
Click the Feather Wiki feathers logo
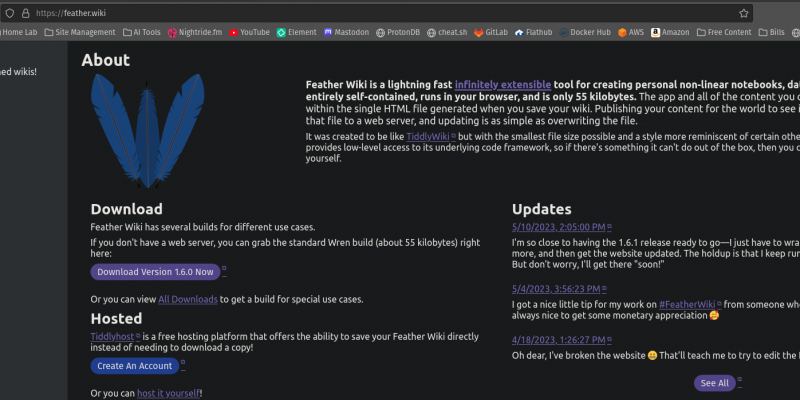click(147, 130)
